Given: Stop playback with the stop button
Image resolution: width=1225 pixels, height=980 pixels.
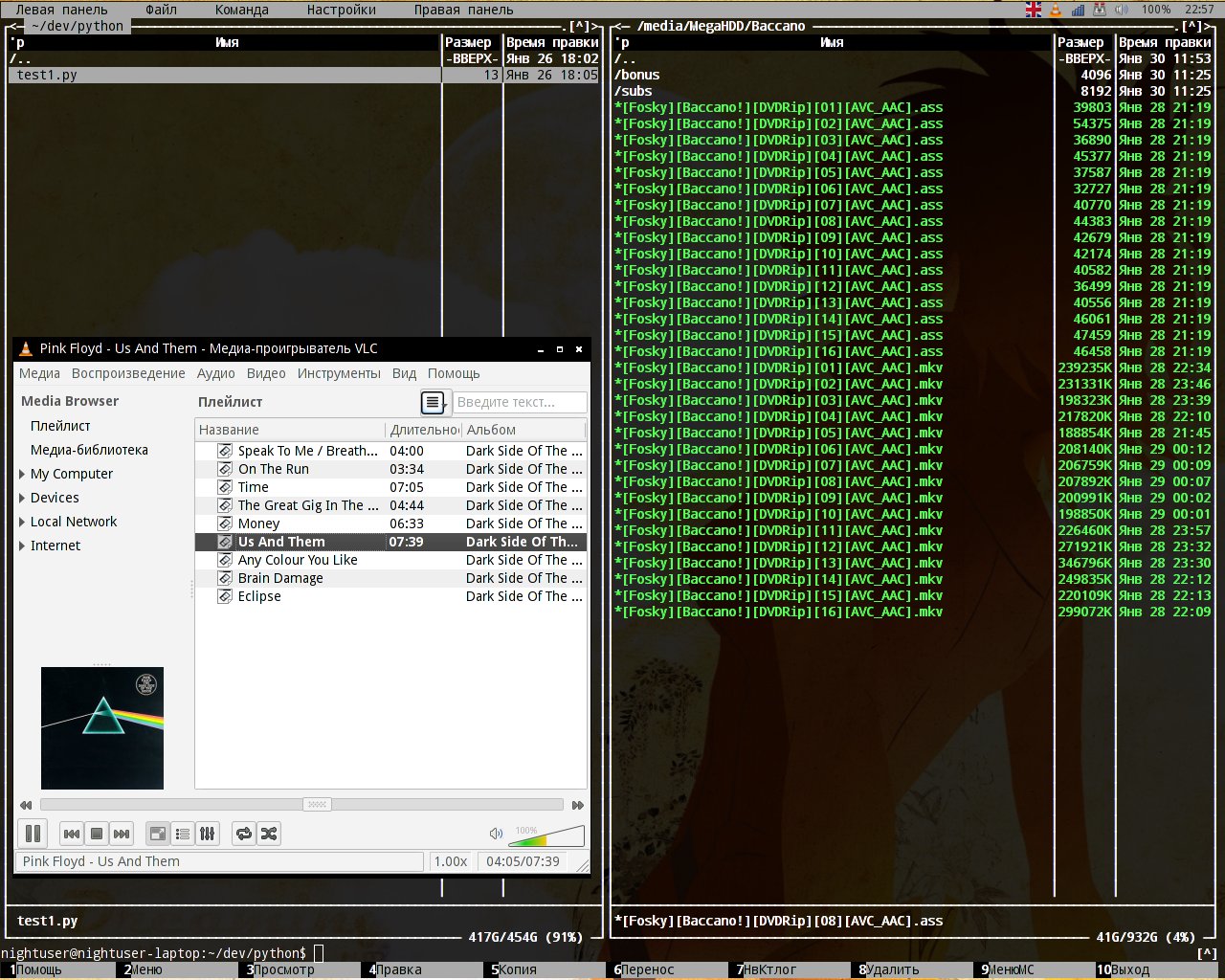Looking at the screenshot, I should [x=97, y=834].
